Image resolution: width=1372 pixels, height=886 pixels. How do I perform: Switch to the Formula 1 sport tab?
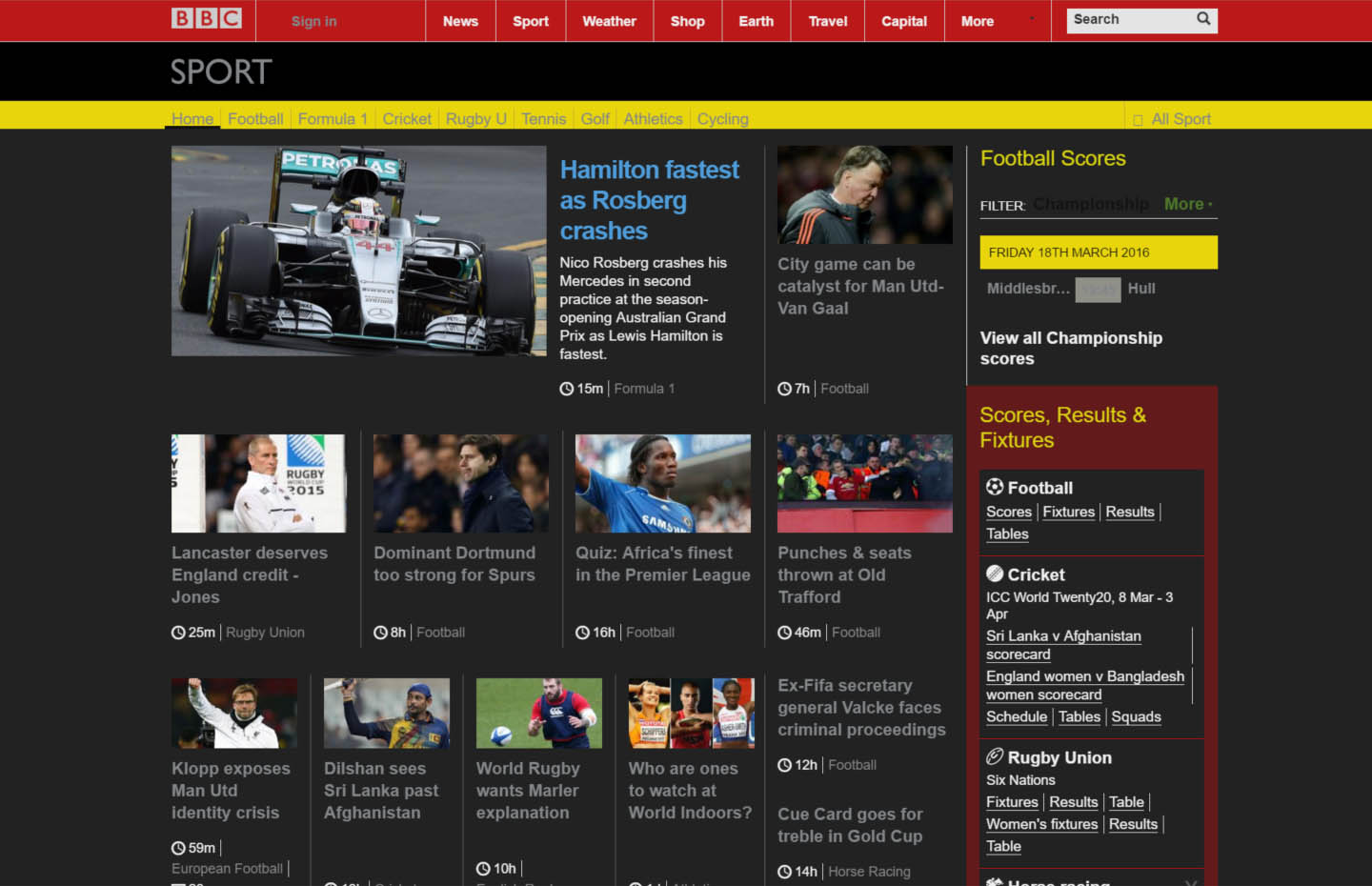[x=332, y=118]
